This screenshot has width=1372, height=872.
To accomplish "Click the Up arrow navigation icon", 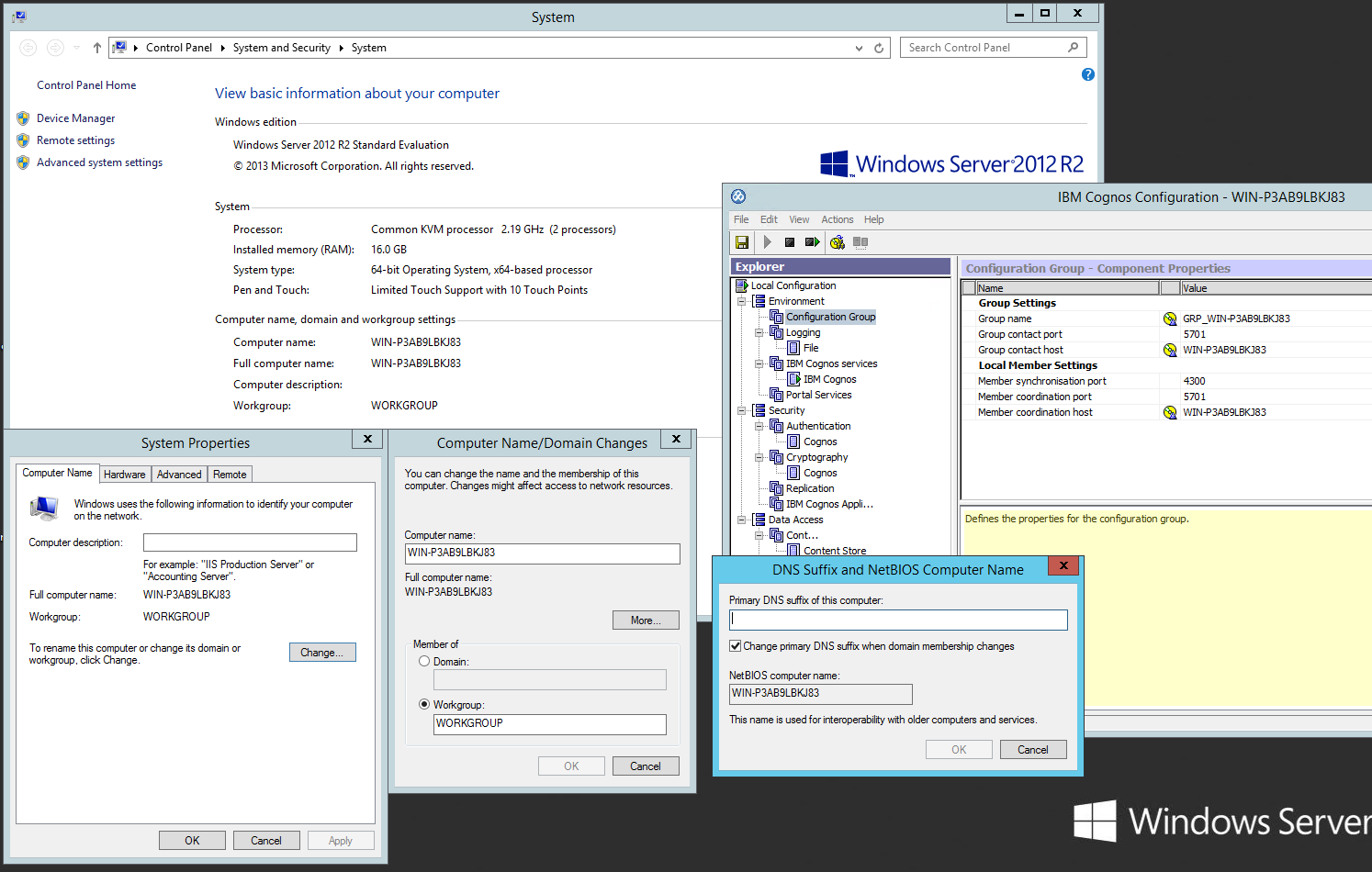I will point(97,48).
